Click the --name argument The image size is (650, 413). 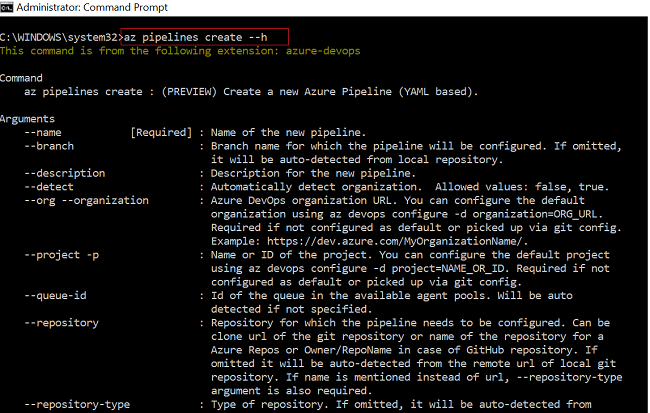[x=43, y=133]
